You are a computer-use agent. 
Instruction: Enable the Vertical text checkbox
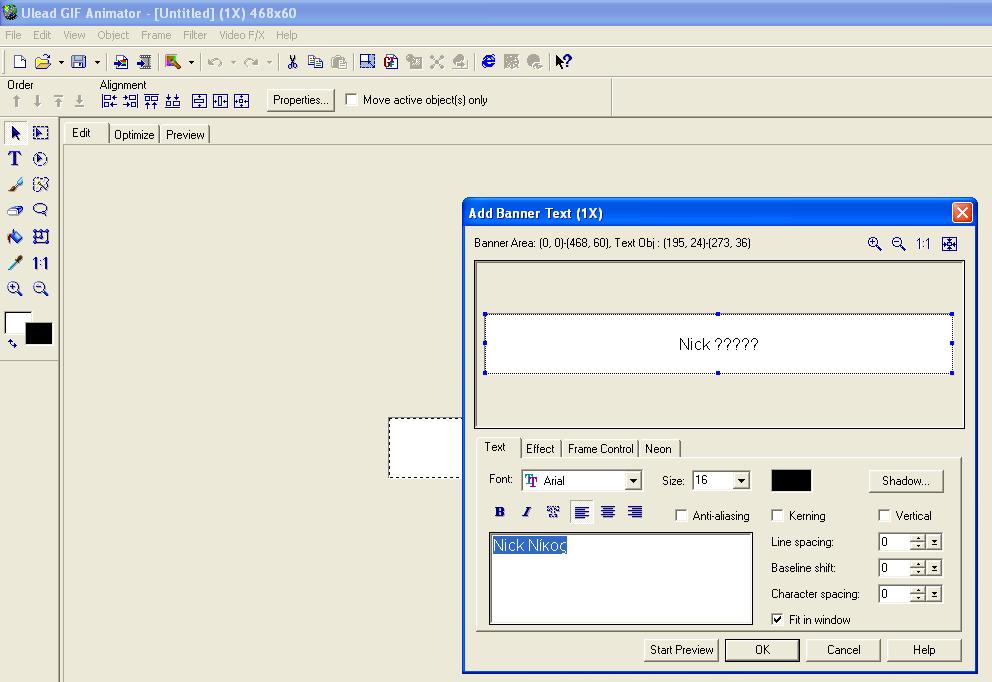click(x=884, y=515)
